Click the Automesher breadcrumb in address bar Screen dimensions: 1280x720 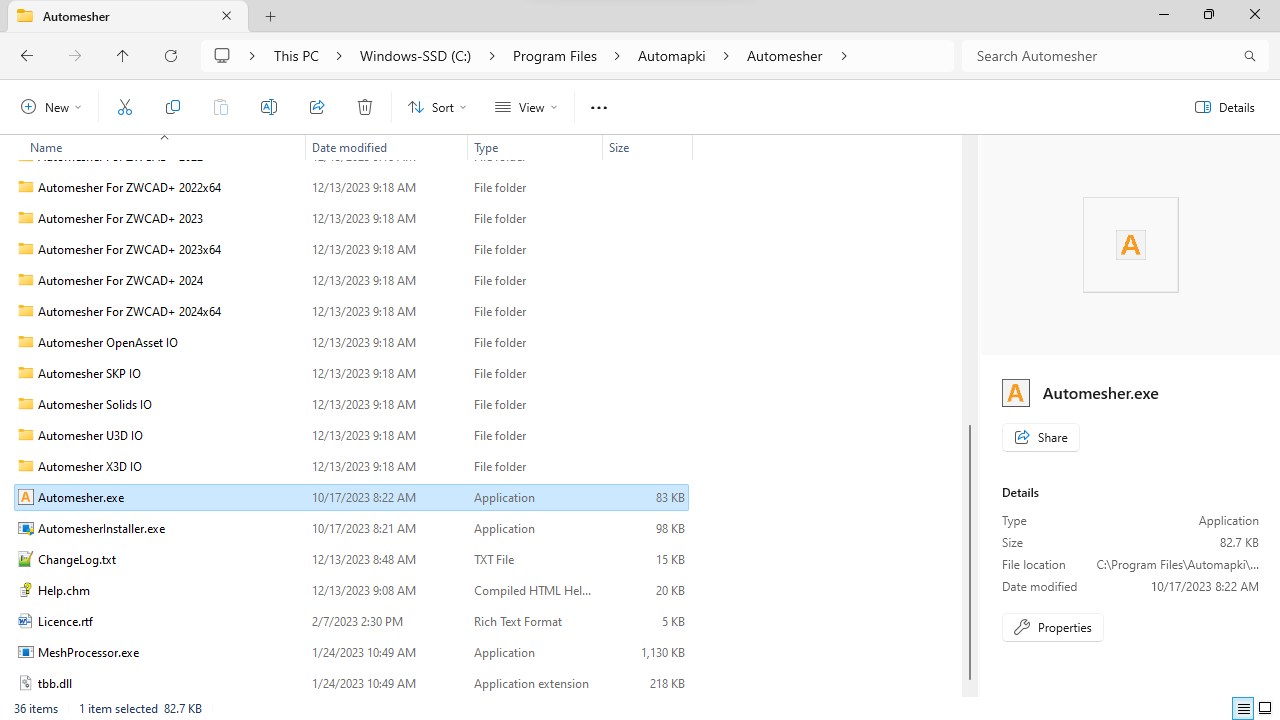tap(785, 56)
